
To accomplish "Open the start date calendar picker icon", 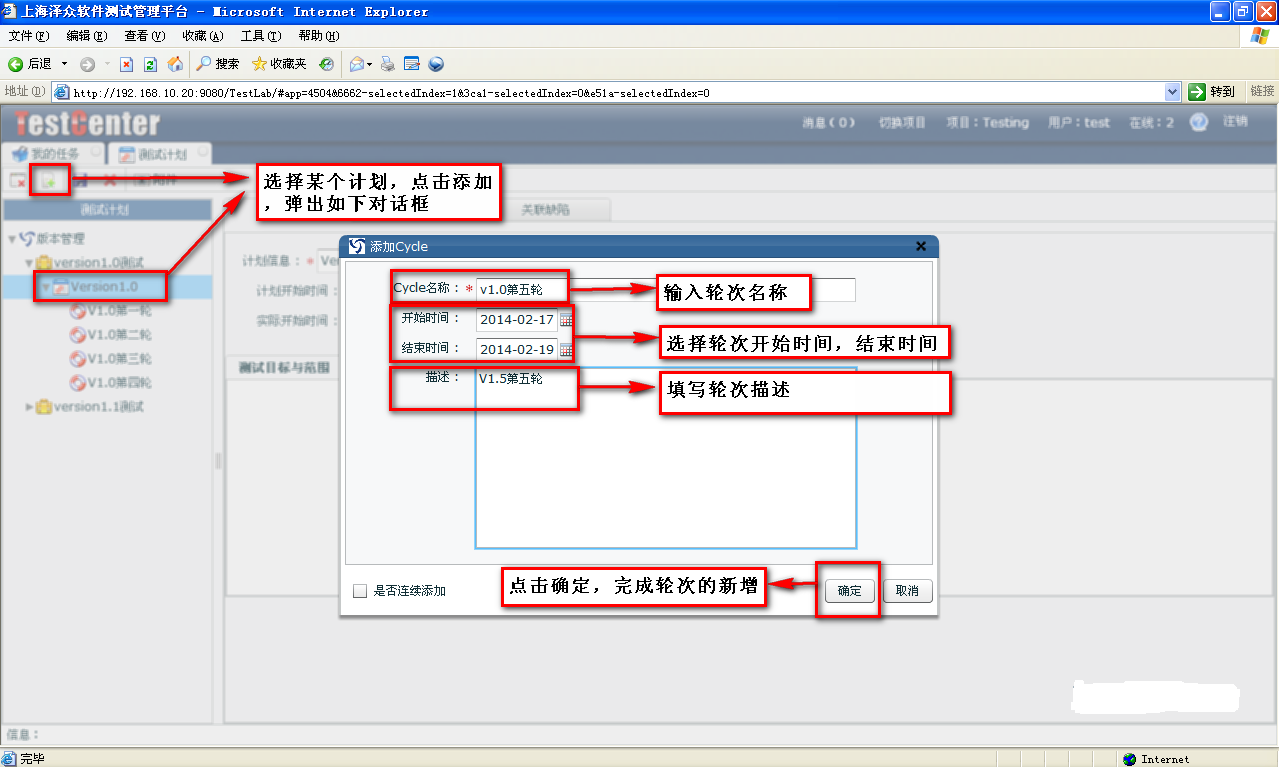I will pyautogui.click(x=566, y=320).
